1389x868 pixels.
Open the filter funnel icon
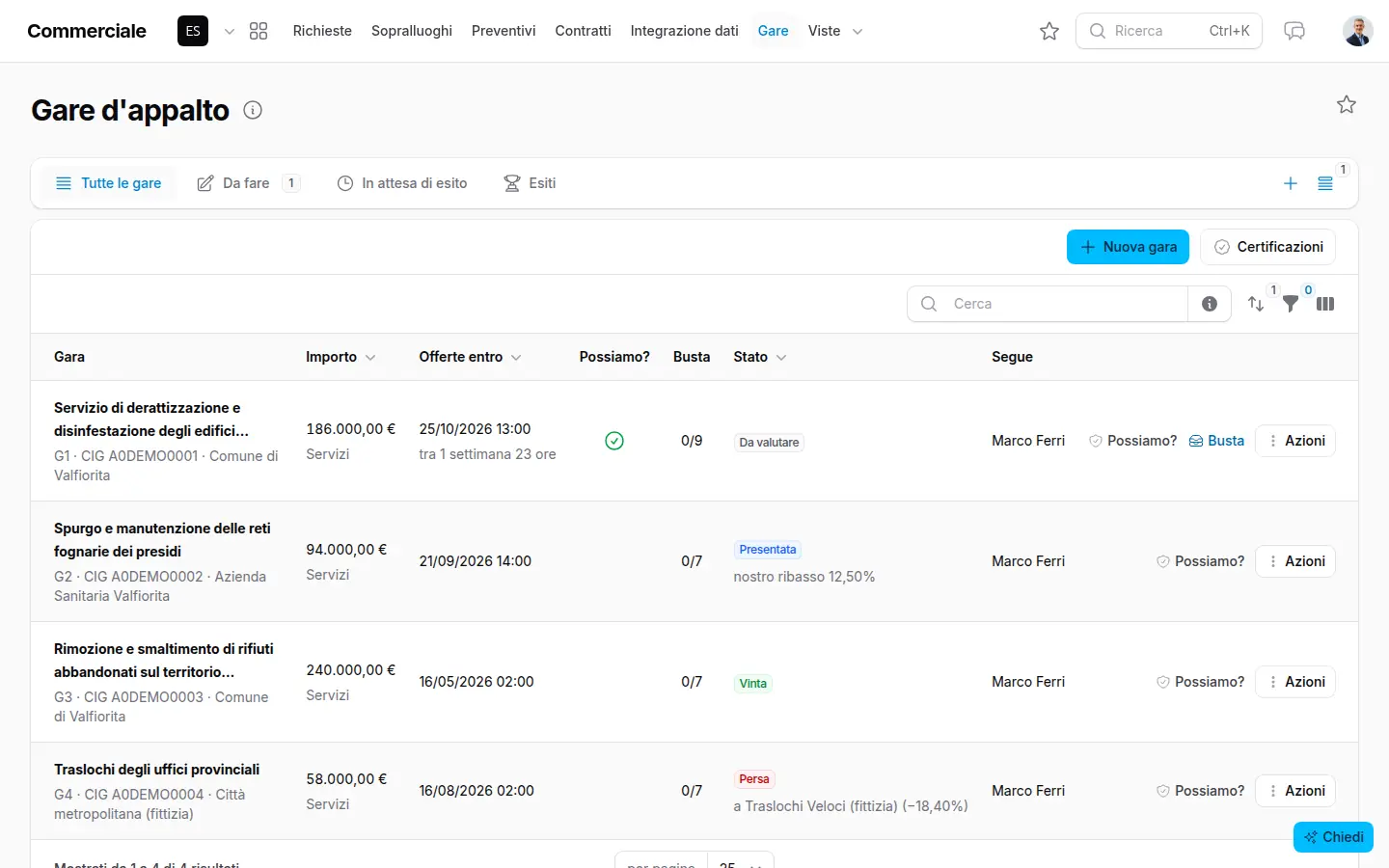pos(1291,304)
